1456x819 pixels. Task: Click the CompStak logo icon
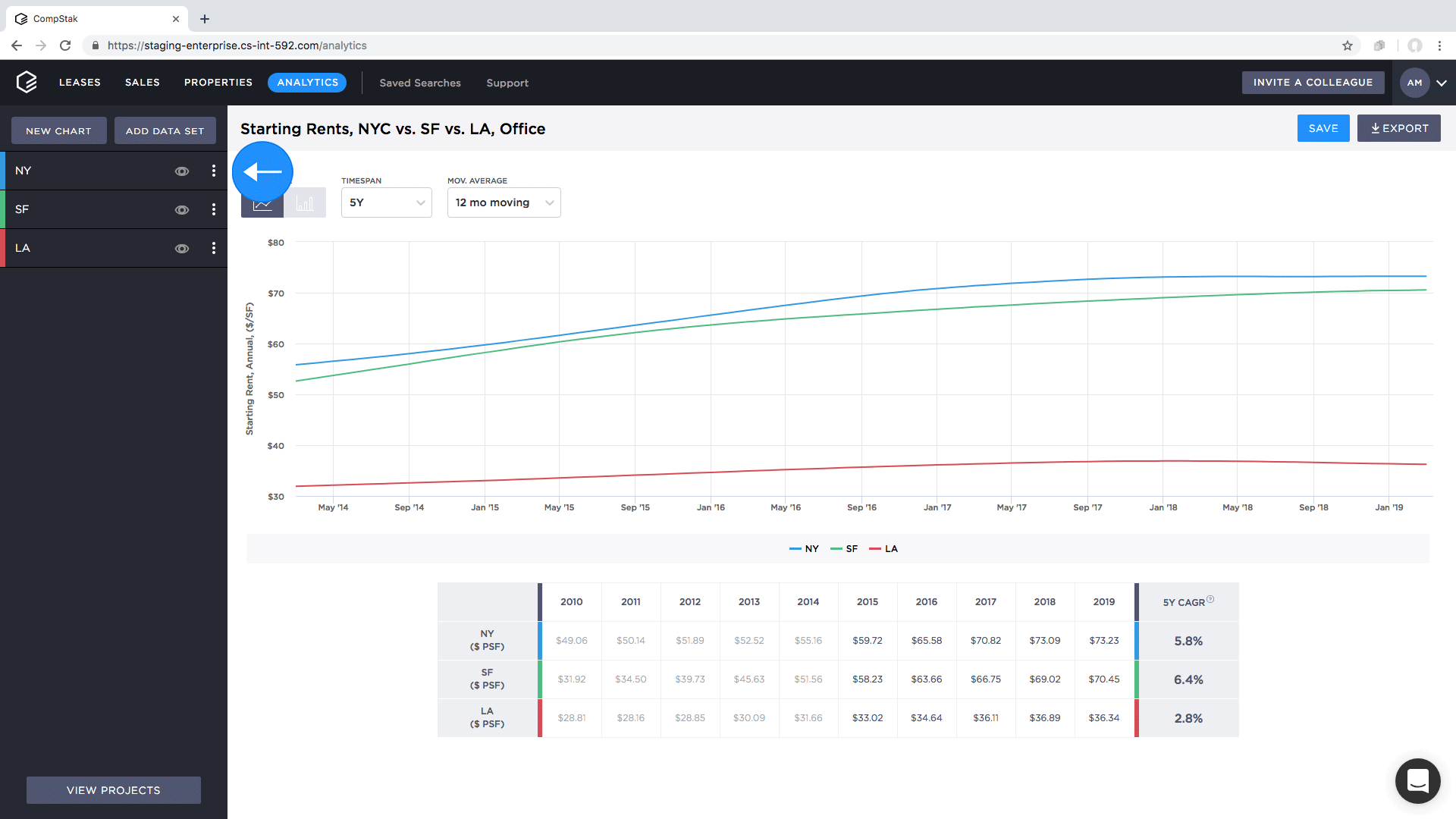point(27,82)
